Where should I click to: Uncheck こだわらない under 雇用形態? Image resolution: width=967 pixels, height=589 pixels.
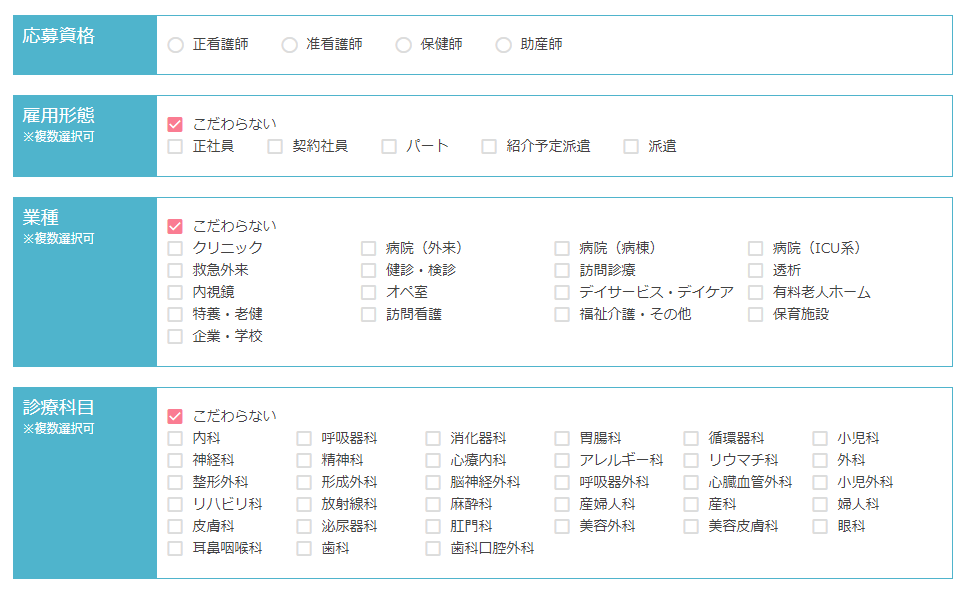click(x=175, y=125)
